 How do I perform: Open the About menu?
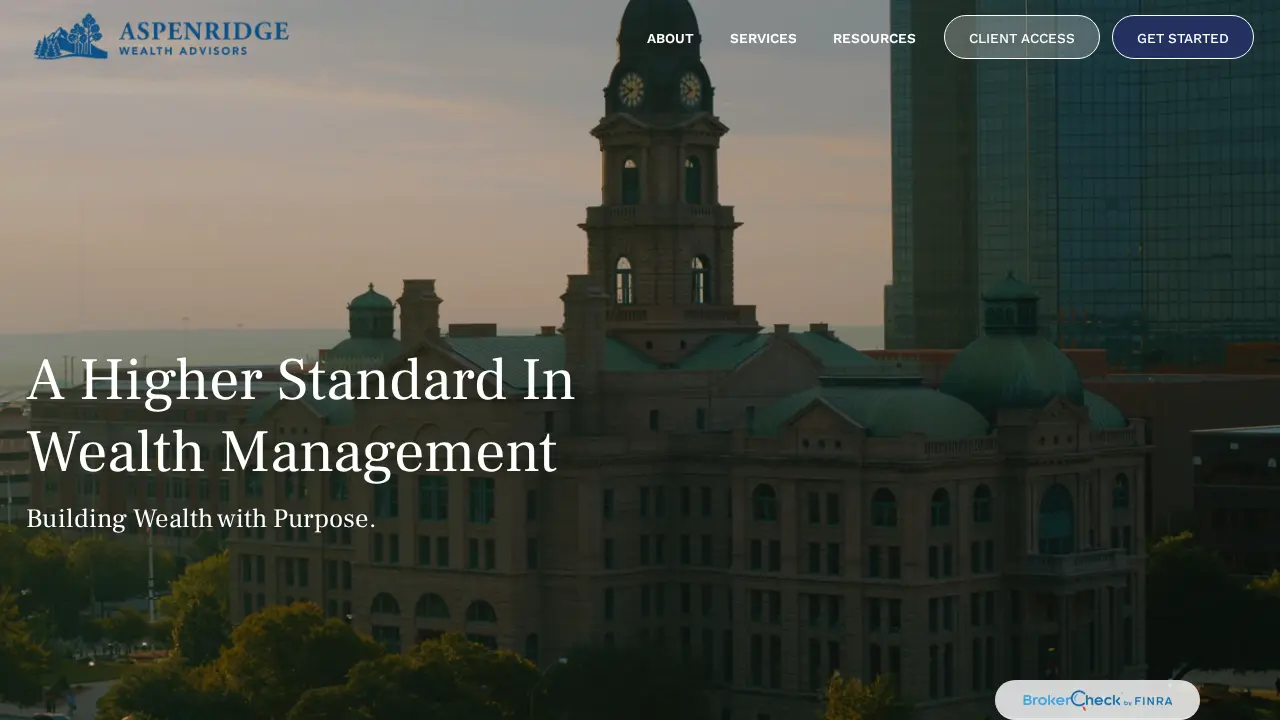[670, 38]
